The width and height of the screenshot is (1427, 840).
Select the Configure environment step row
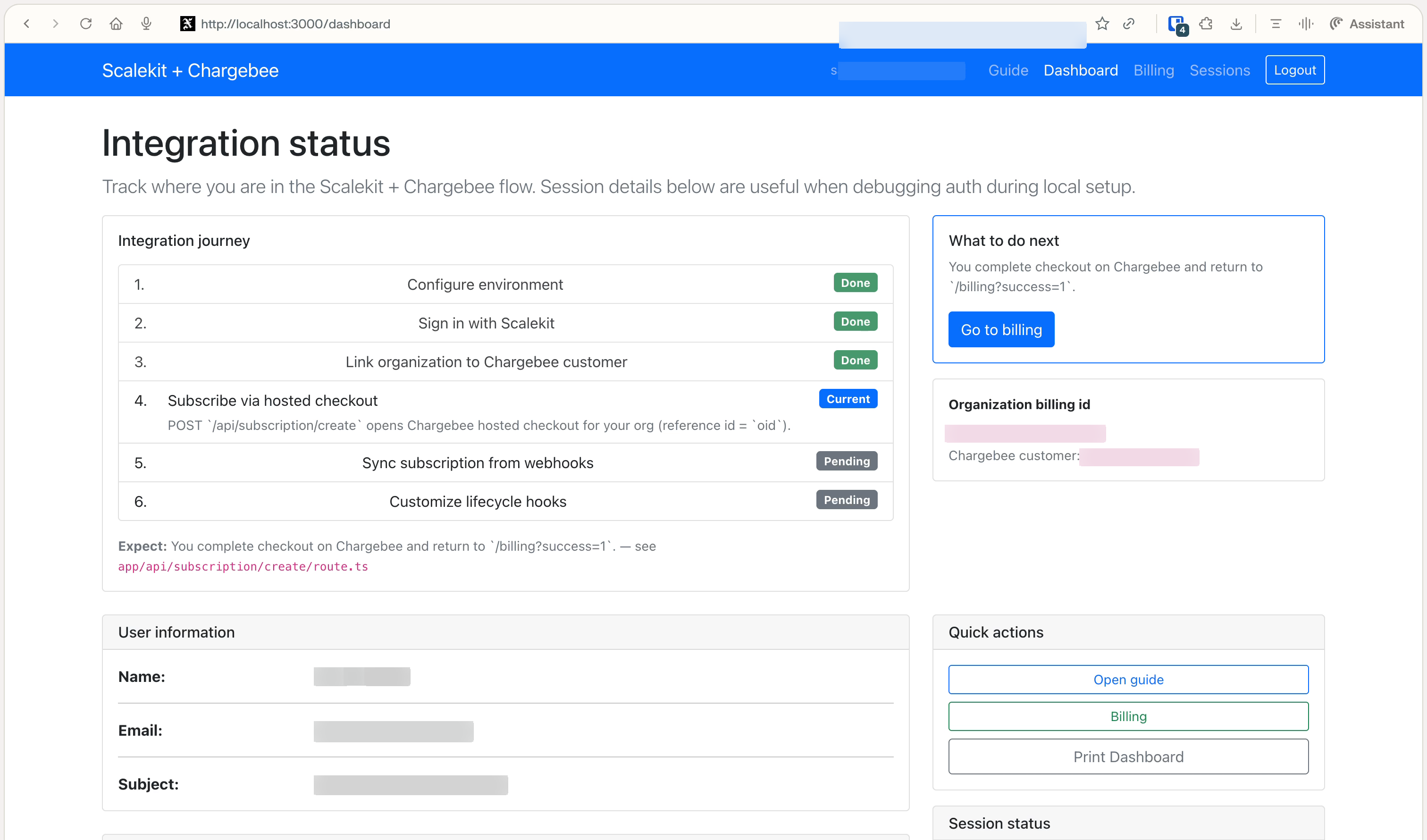click(x=505, y=284)
